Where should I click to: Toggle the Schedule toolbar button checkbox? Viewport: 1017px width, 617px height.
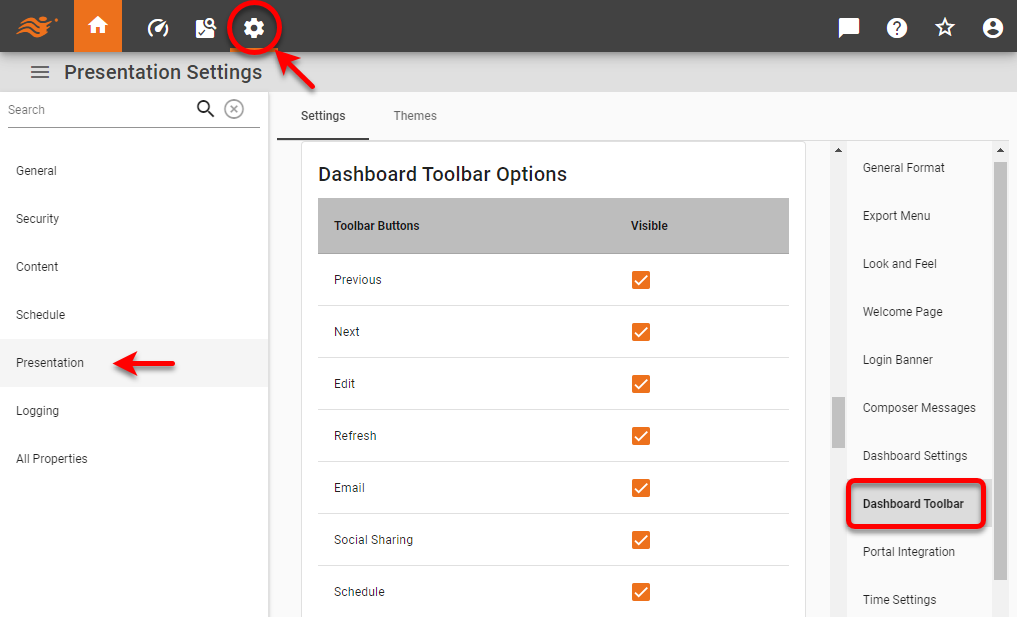(640, 592)
